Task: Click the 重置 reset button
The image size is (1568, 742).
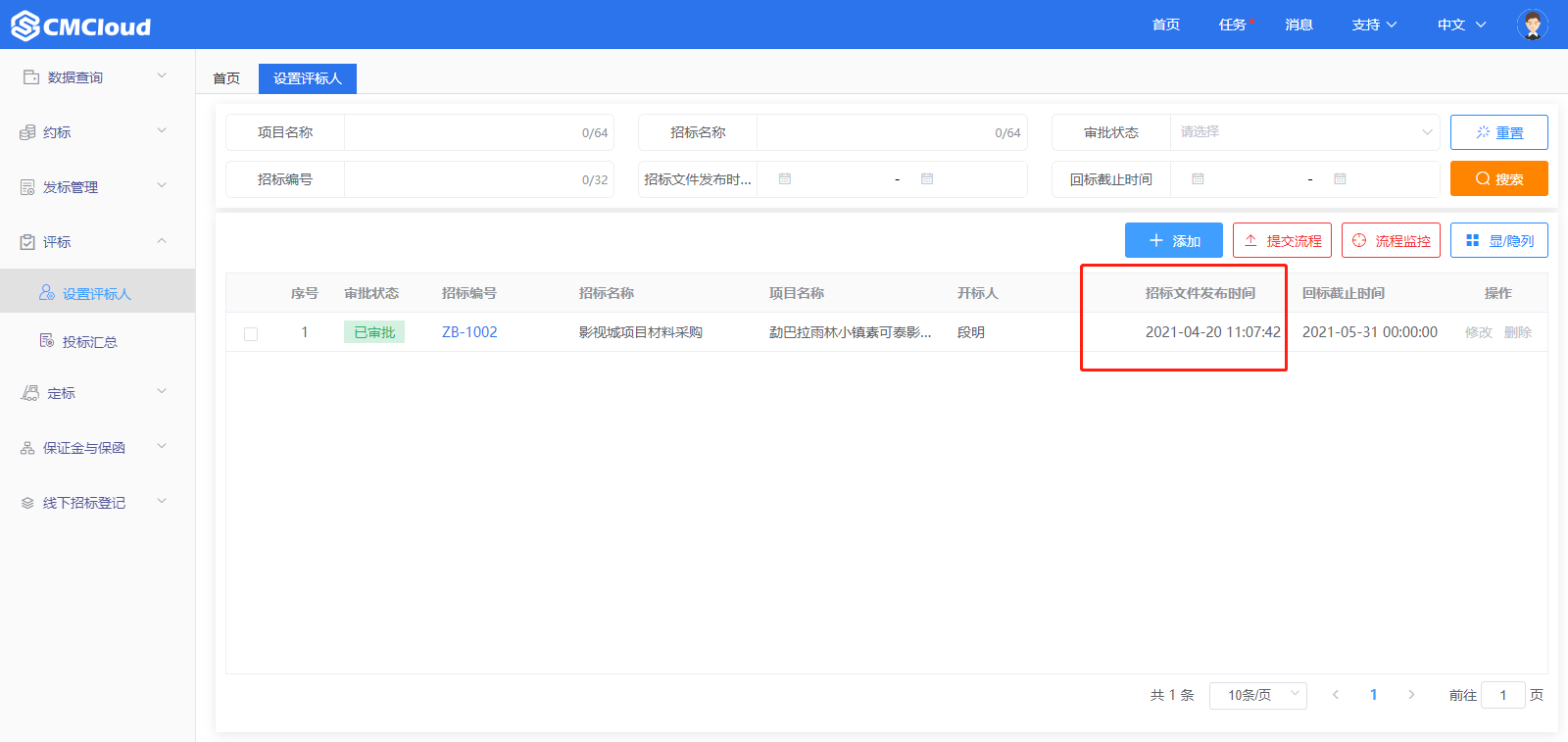Action: tap(1499, 132)
